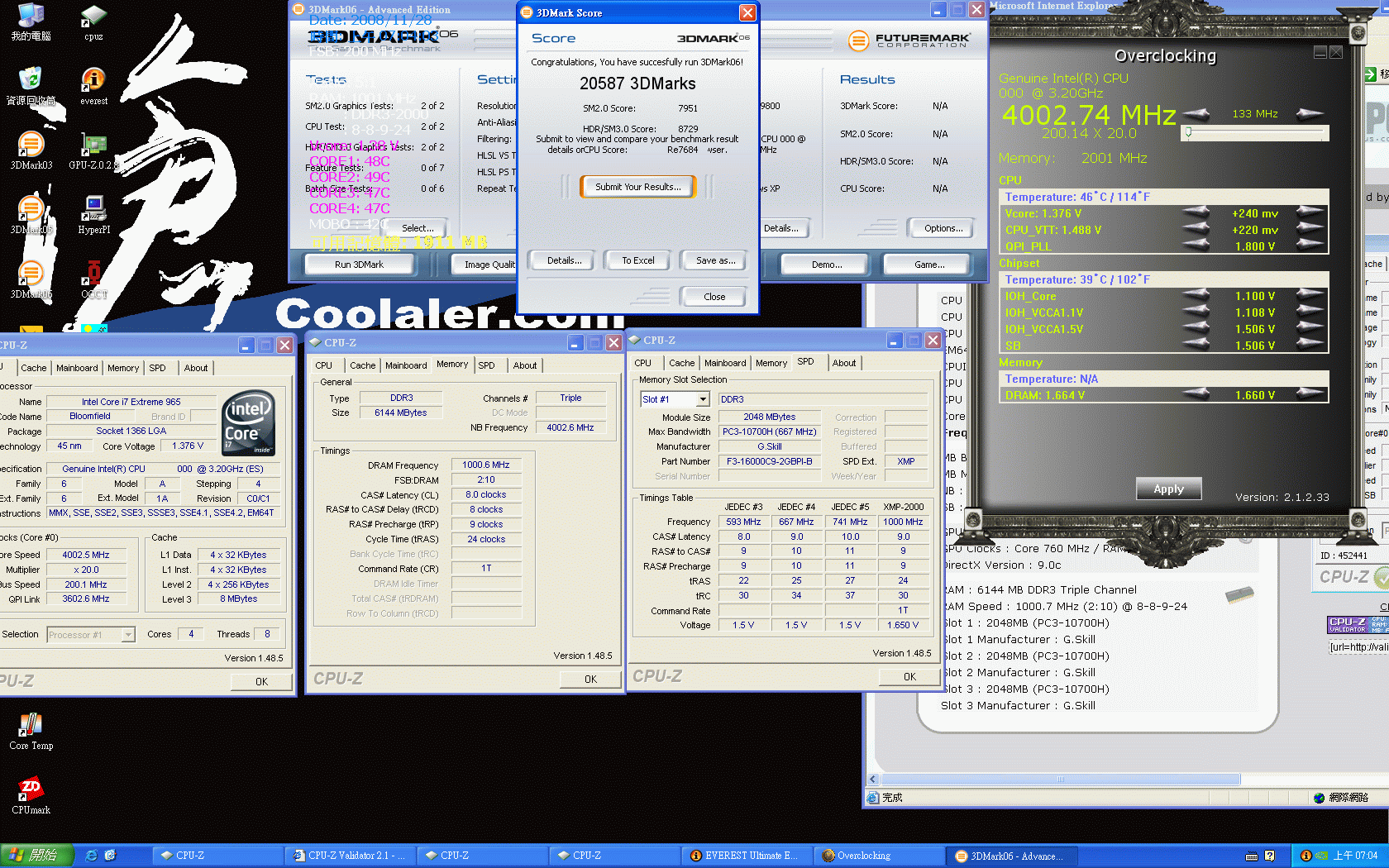The height and width of the screenshot is (868, 1389).
Task: Increase SB voltage with its right arrow
Action: (x=1310, y=345)
